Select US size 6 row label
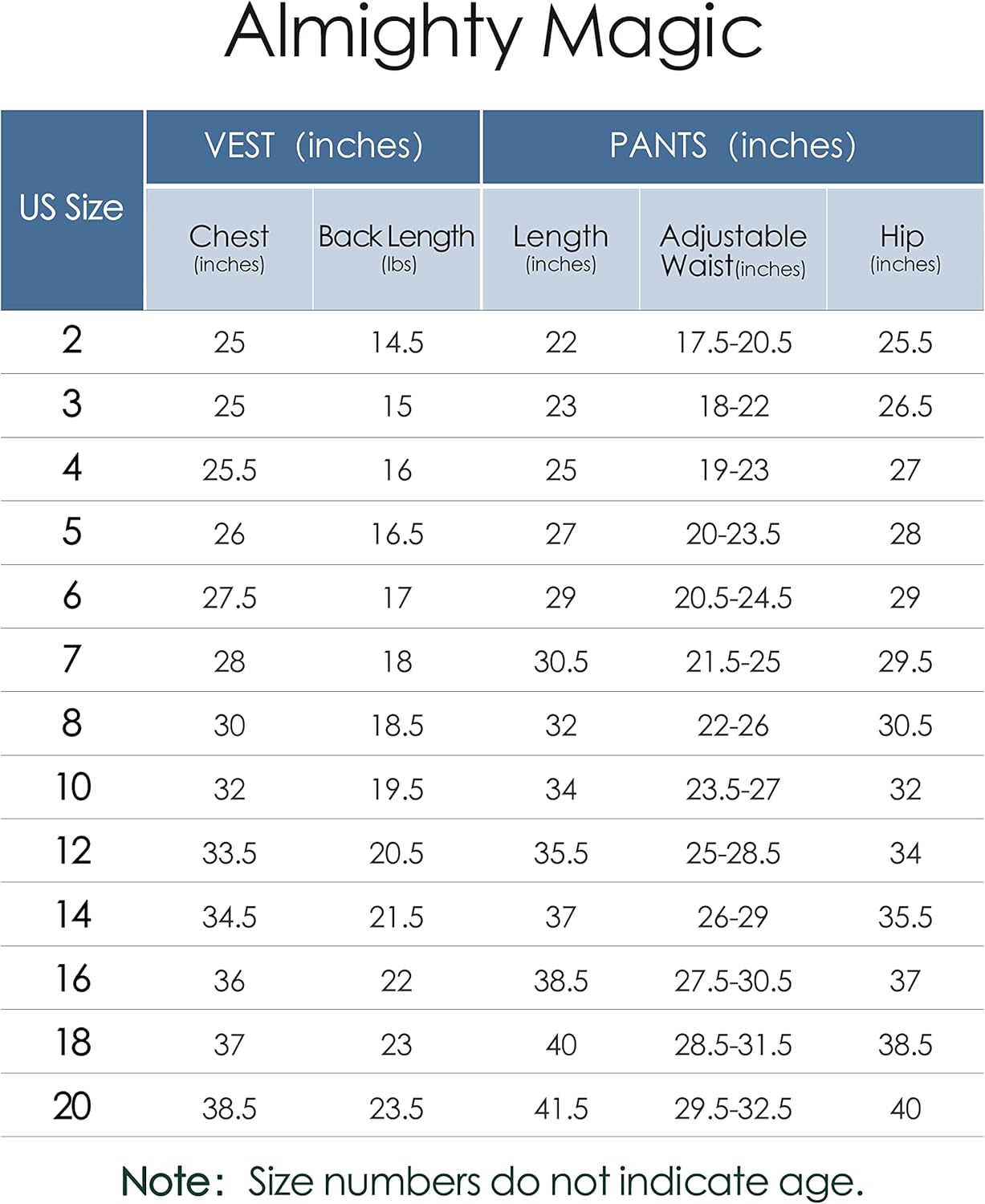 click(72, 596)
